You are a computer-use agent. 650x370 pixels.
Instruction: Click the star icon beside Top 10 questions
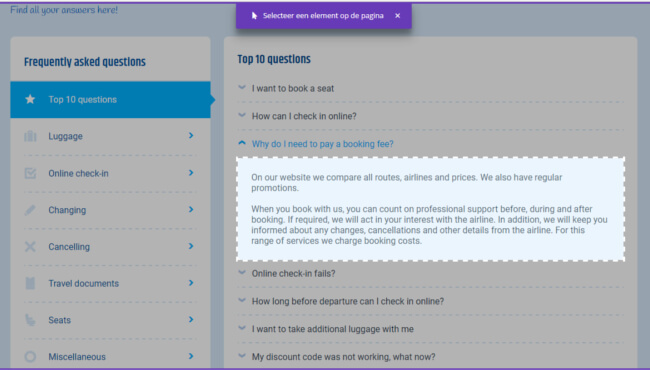[x=30, y=99]
